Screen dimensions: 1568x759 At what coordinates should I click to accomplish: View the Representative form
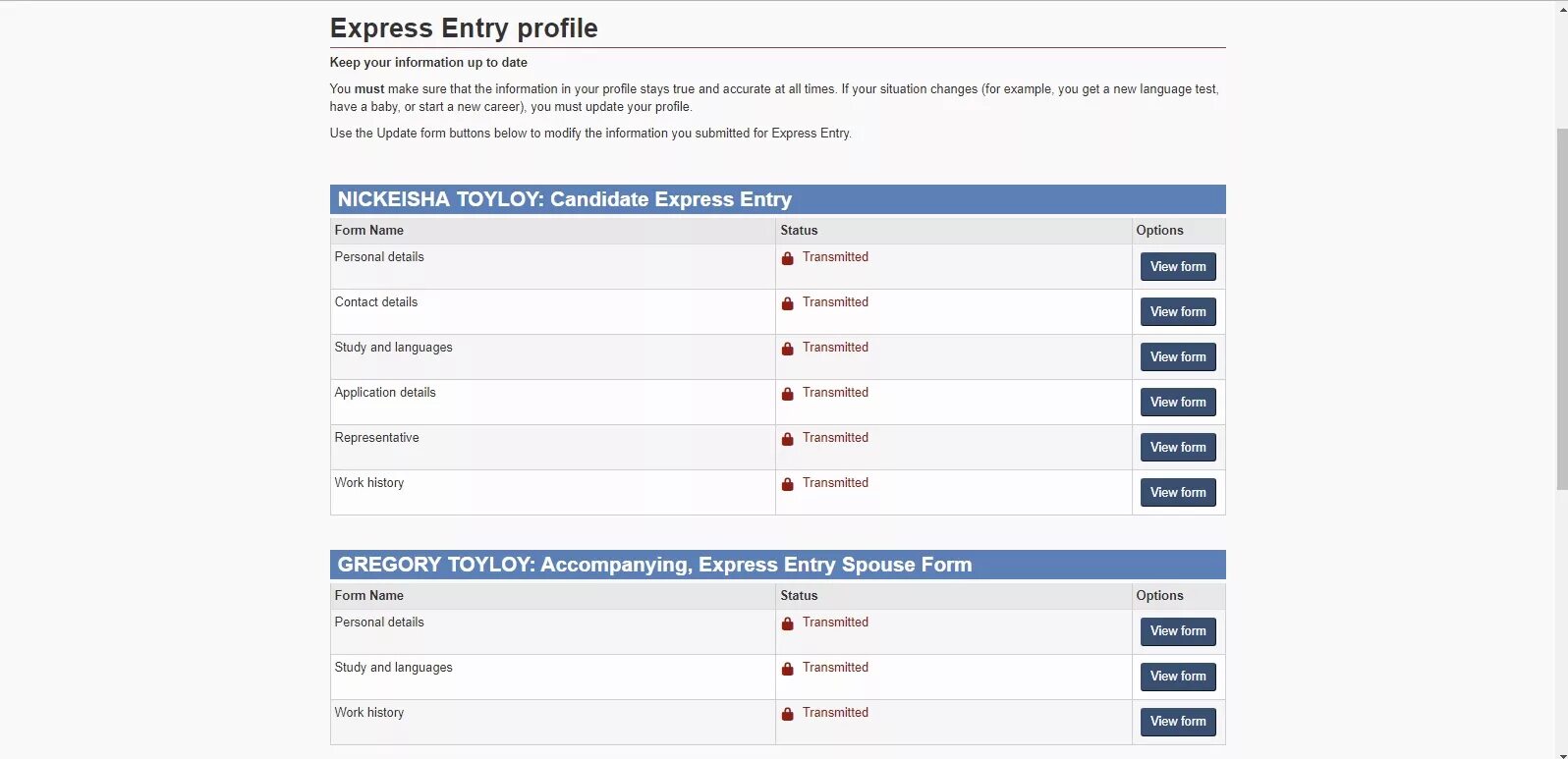(x=1177, y=448)
